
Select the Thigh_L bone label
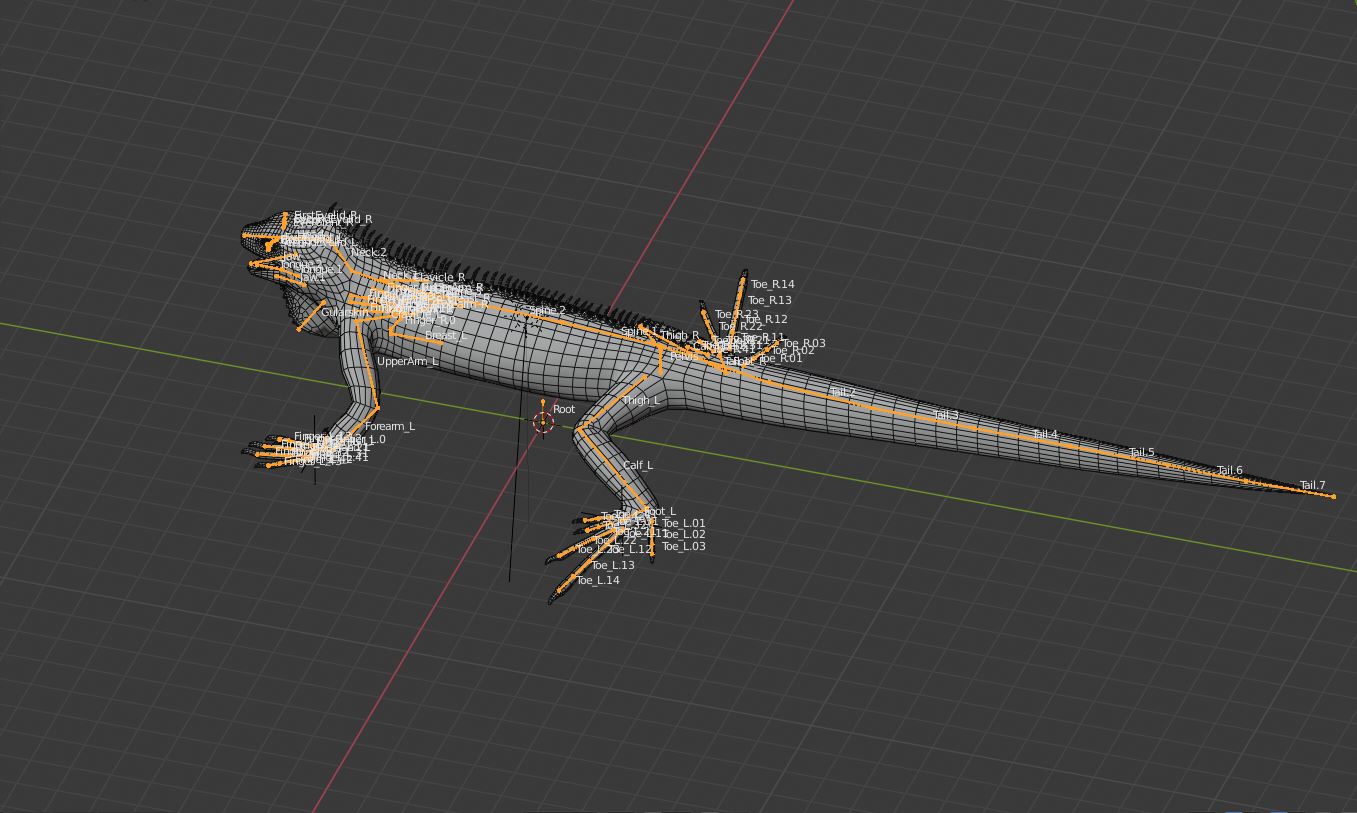[x=641, y=400]
